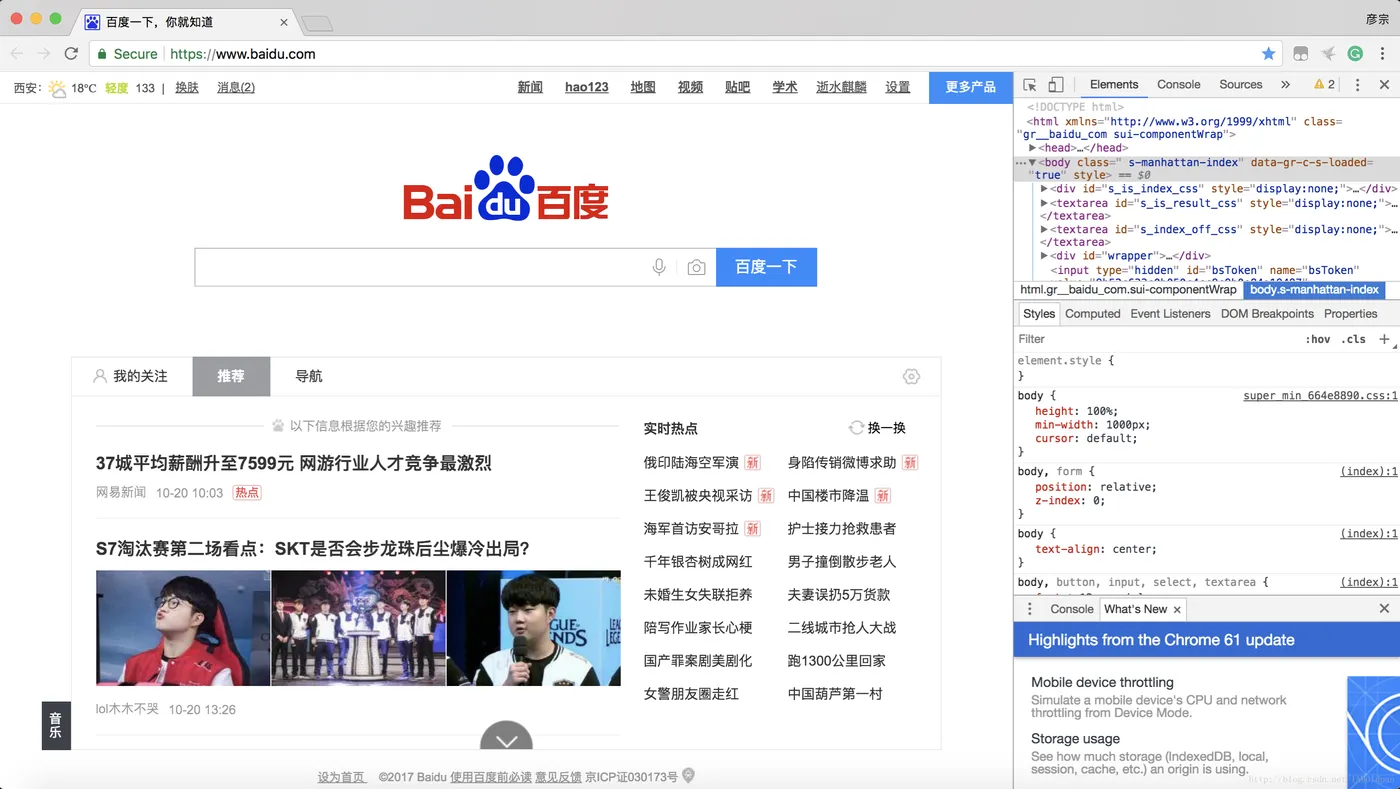1400x789 pixels.
Task: Toggle the .cls class editor
Action: click(x=1353, y=339)
